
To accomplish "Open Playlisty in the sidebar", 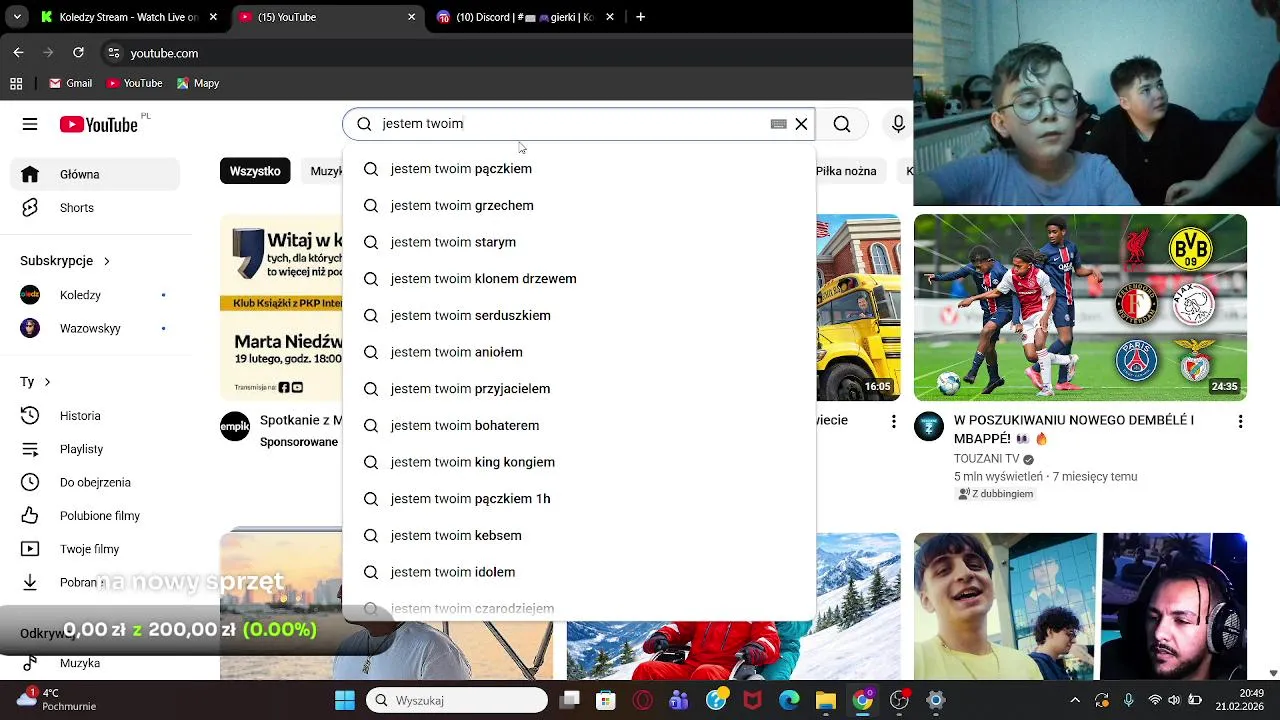I will 96,449.
